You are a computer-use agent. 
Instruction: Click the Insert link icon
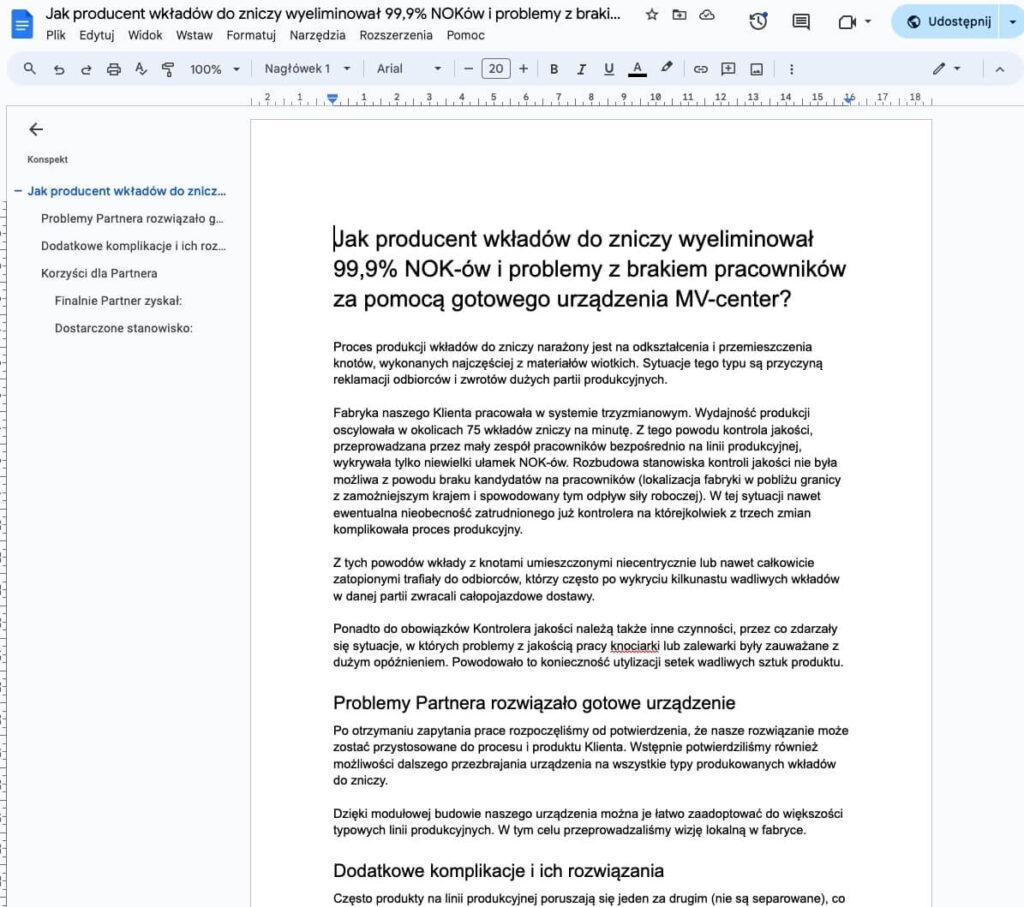pos(700,68)
